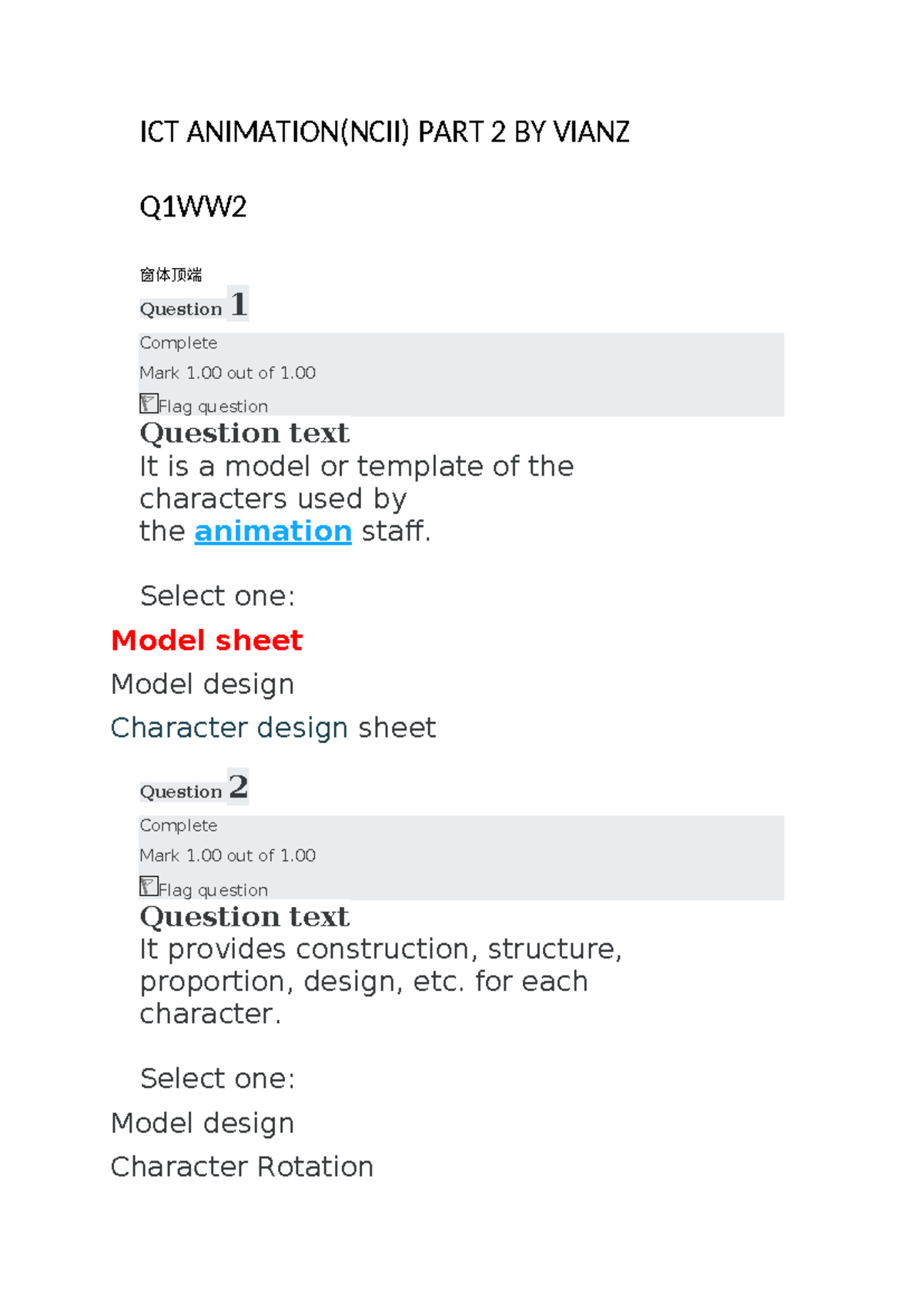This screenshot has height=1306, width=924.
Task: Open the blue animation hyperlink
Action: pyautogui.click(x=273, y=531)
